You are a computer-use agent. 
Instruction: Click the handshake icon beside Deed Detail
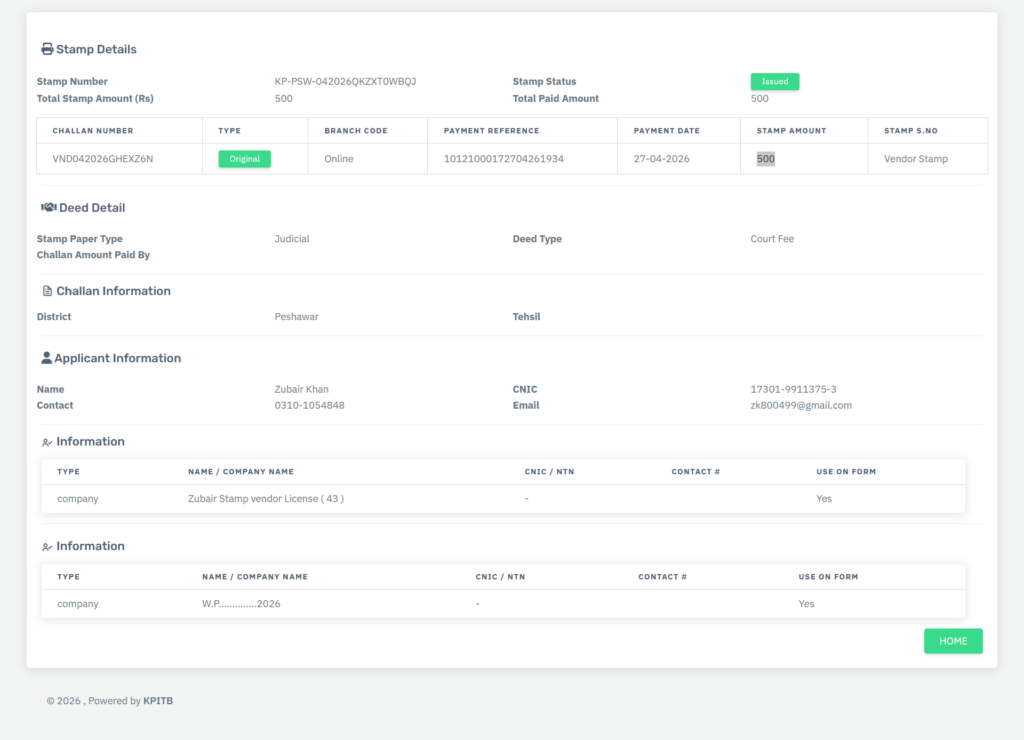coord(48,207)
